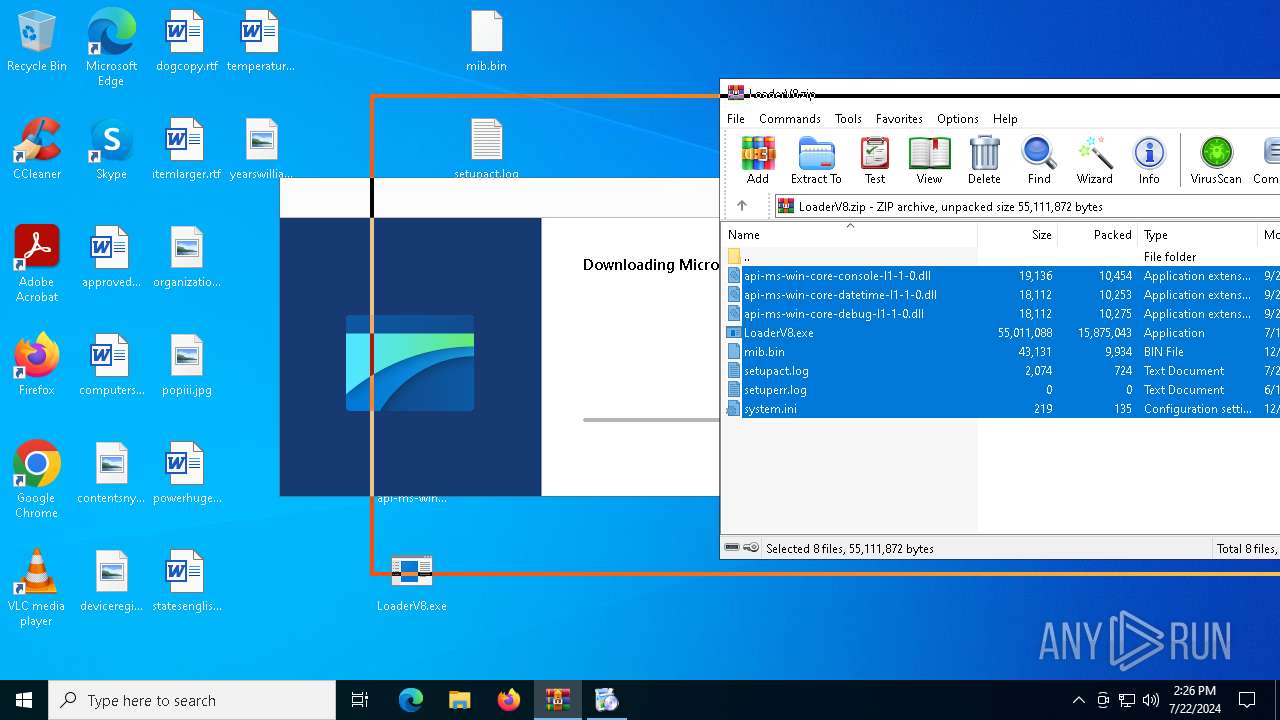Viewport: 1280px width, 720px height.
Task: Click the Skype desktop shortcut
Action: coord(111,150)
